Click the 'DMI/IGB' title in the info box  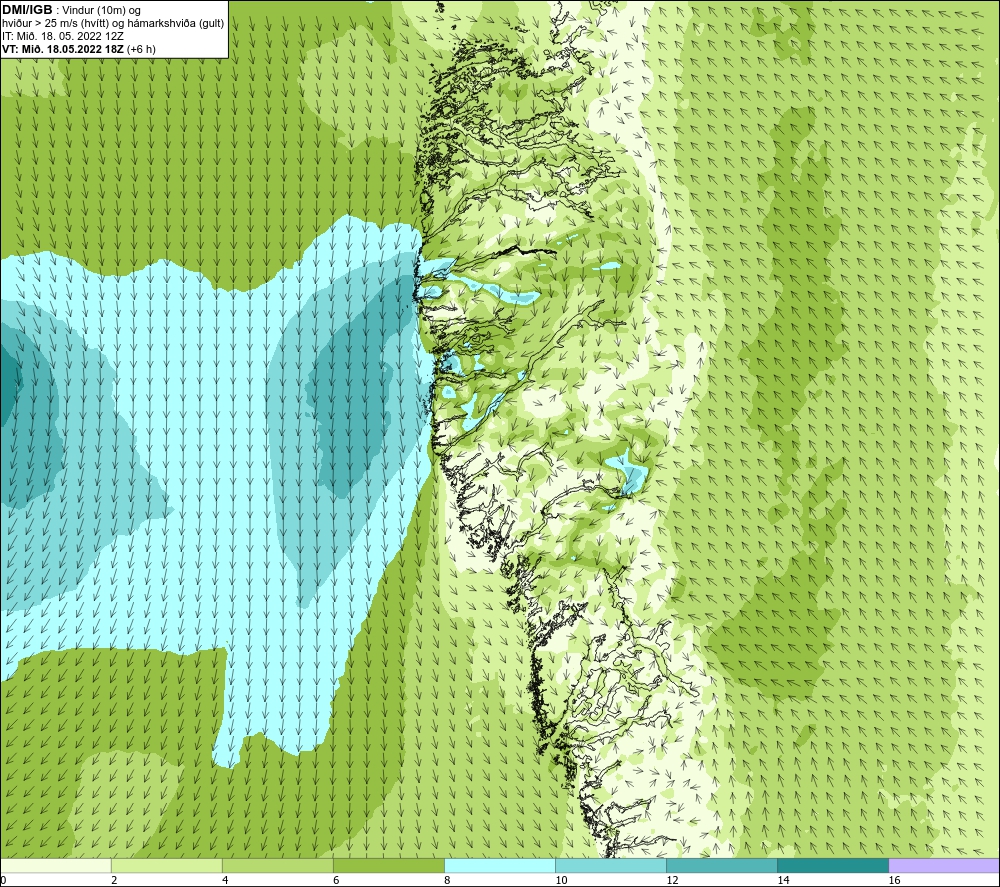coord(27,10)
